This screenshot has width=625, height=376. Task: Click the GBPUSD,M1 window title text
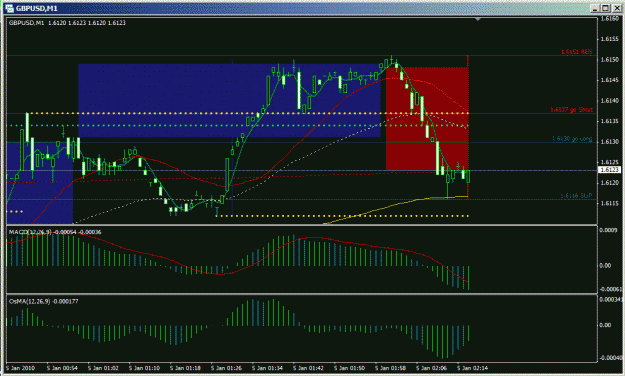coord(37,8)
